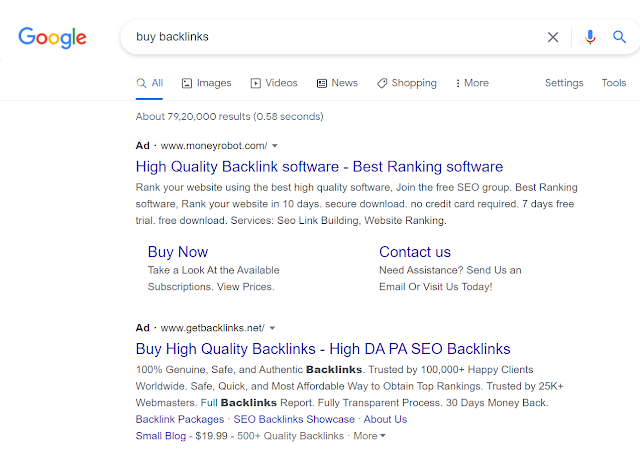The height and width of the screenshot is (460, 640).
Task: Click the www.getbacklinks.net/ ad URL text
Action: pyautogui.click(x=213, y=328)
